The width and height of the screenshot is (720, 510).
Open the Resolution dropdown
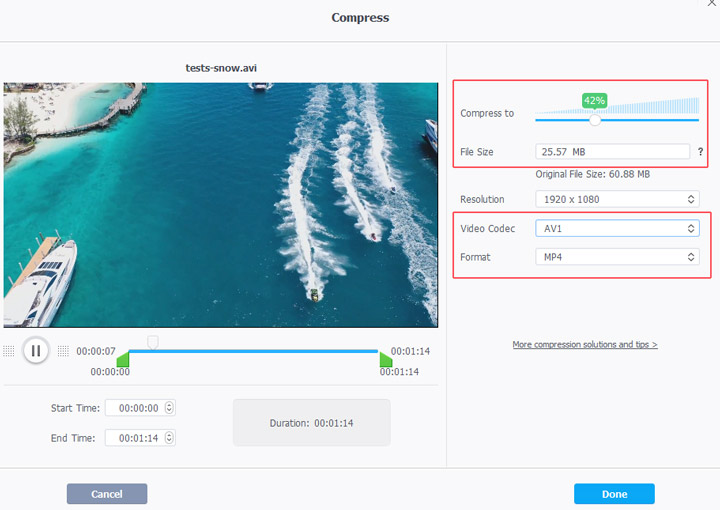click(x=617, y=199)
